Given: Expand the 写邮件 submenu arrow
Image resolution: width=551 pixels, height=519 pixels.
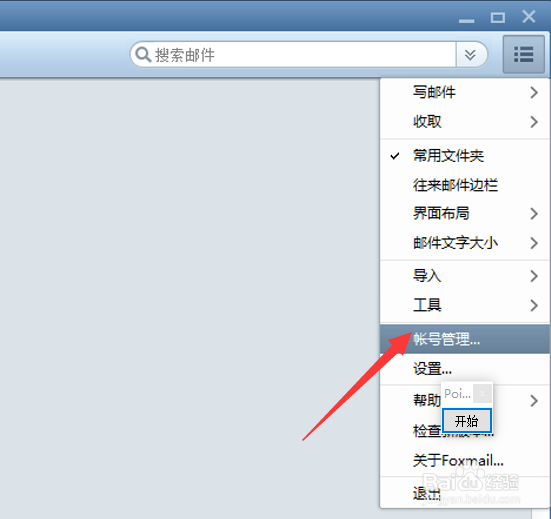Looking at the screenshot, I should 534,92.
